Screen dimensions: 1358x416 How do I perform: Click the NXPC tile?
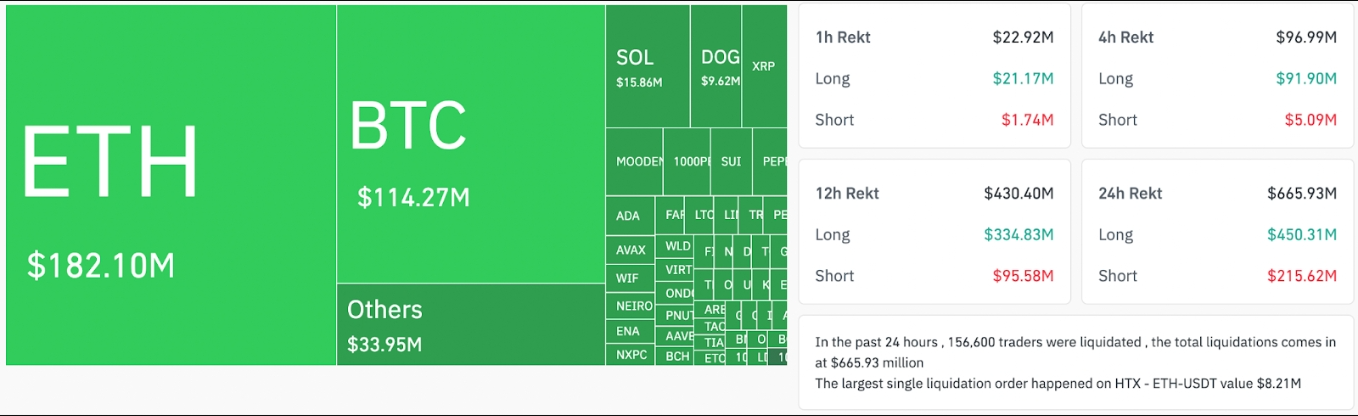click(x=630, y=355)
